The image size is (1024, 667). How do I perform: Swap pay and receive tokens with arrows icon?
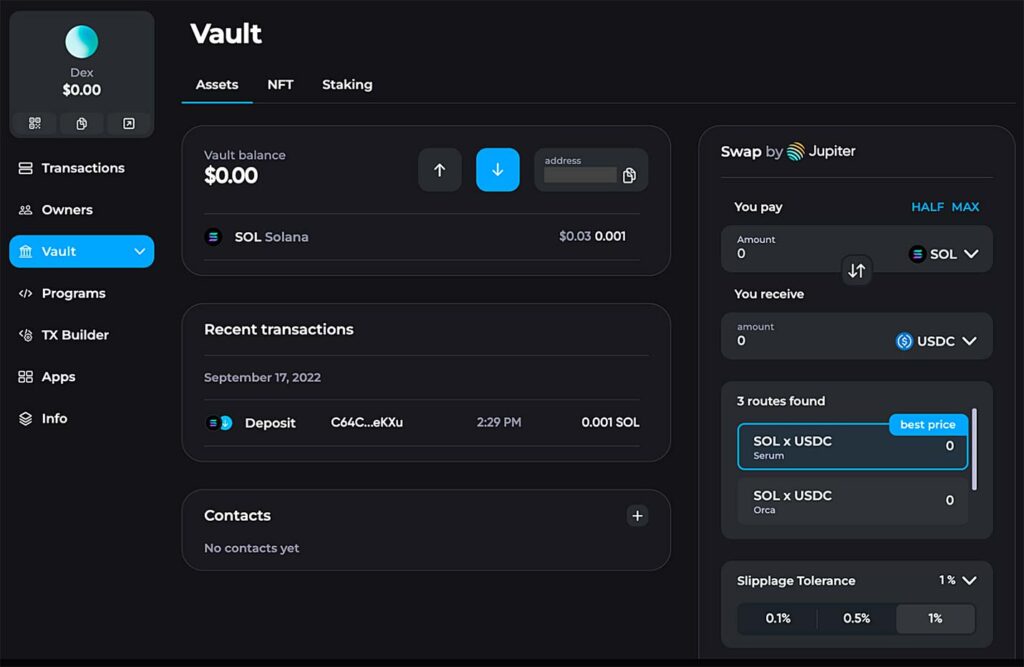(x=856, y=271)
